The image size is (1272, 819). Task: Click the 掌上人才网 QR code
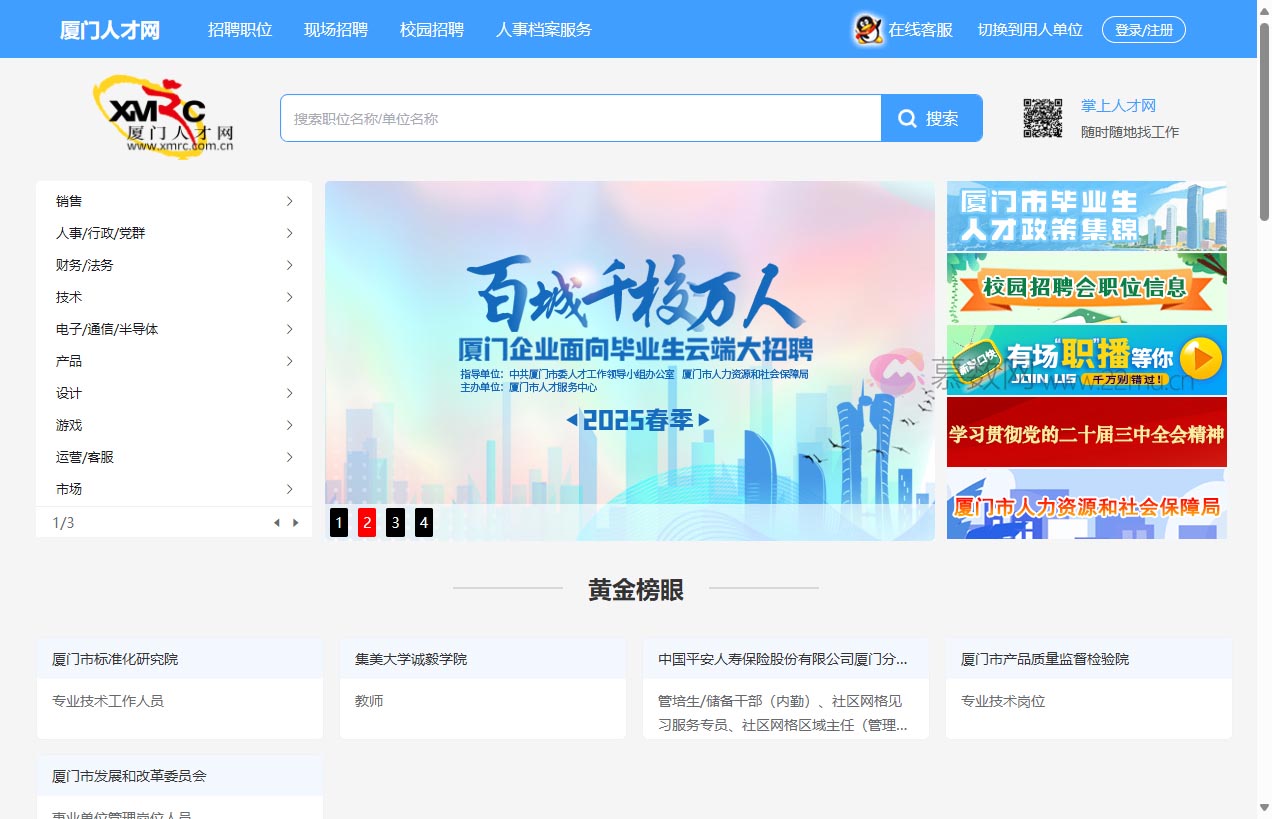(x=1043, y=117)
